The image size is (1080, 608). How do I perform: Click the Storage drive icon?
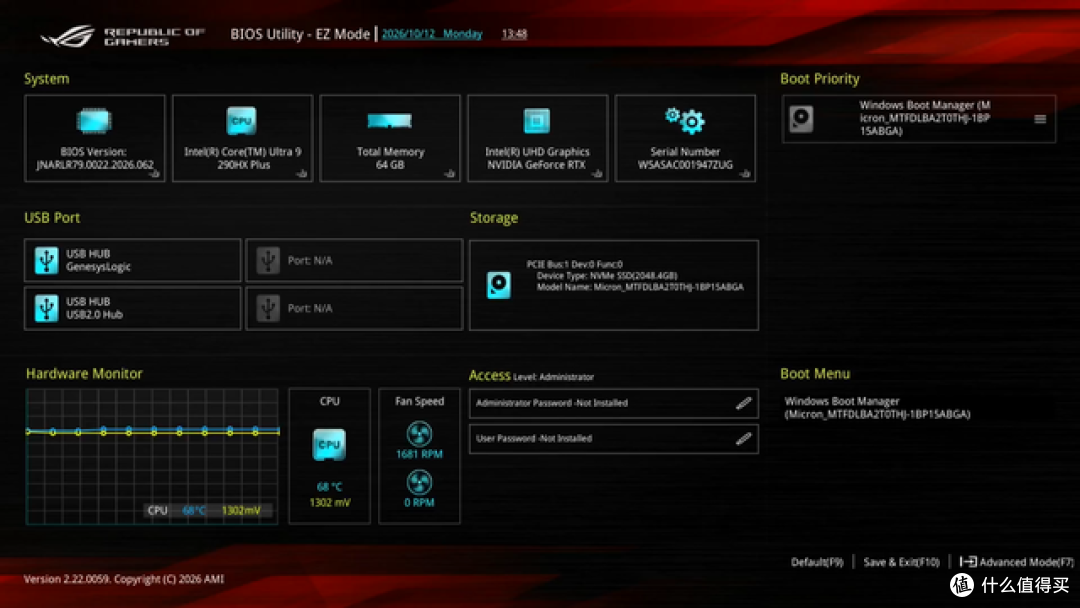point(499,285)
